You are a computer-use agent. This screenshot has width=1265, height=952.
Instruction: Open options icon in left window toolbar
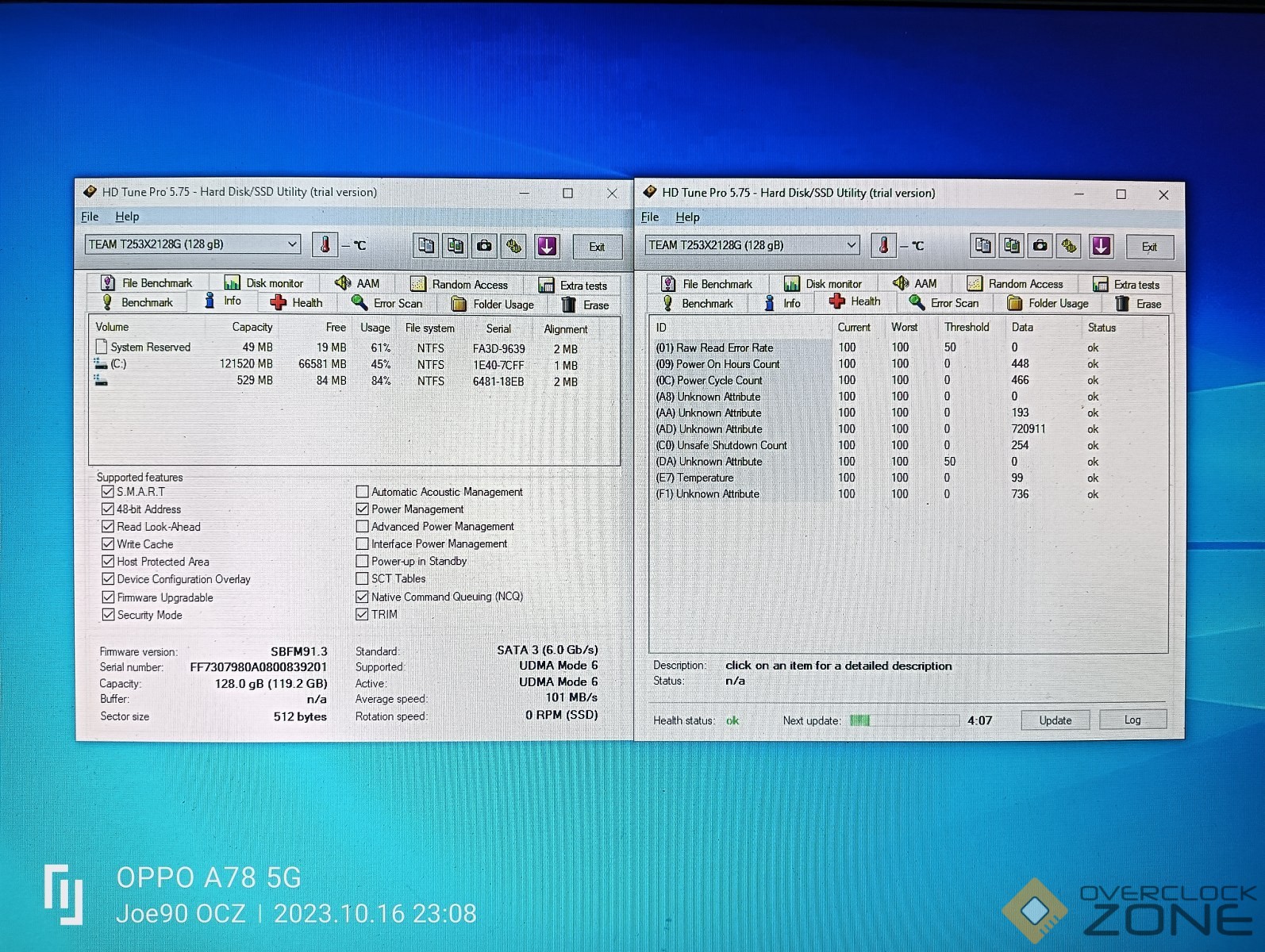pyautogui.click(x=514, y=246)
